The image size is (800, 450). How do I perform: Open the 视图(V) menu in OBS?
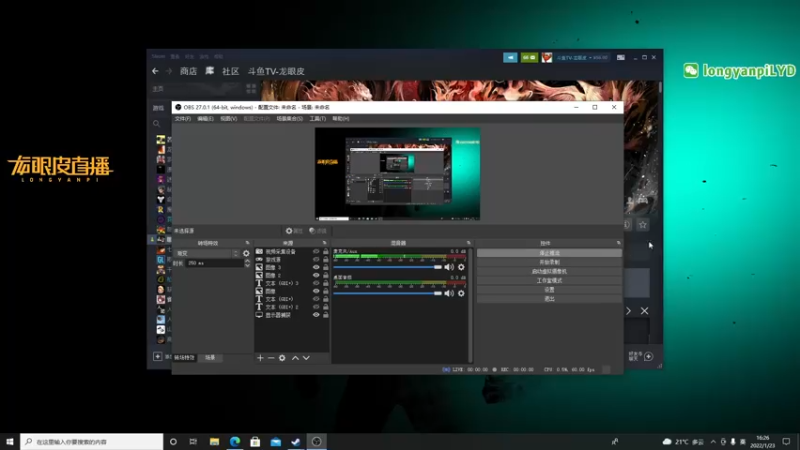pos(229,118)
